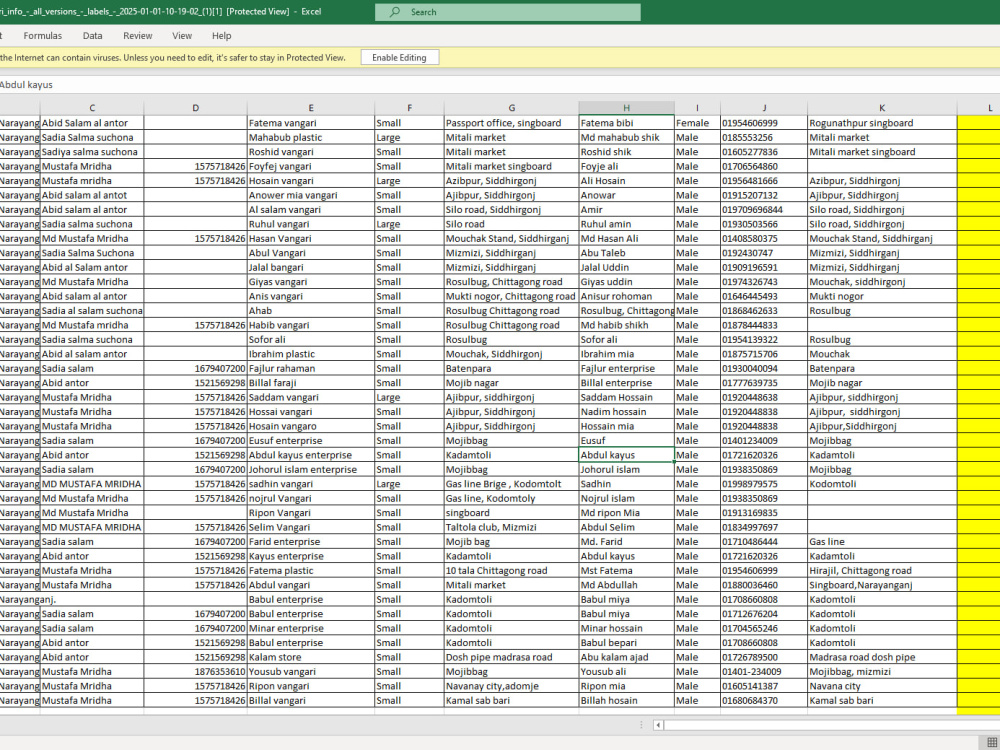The height and width of the screenshot is (750, 1000).
Task: Select cell 'Jalal Uddin'
Action: click(626, 267)
